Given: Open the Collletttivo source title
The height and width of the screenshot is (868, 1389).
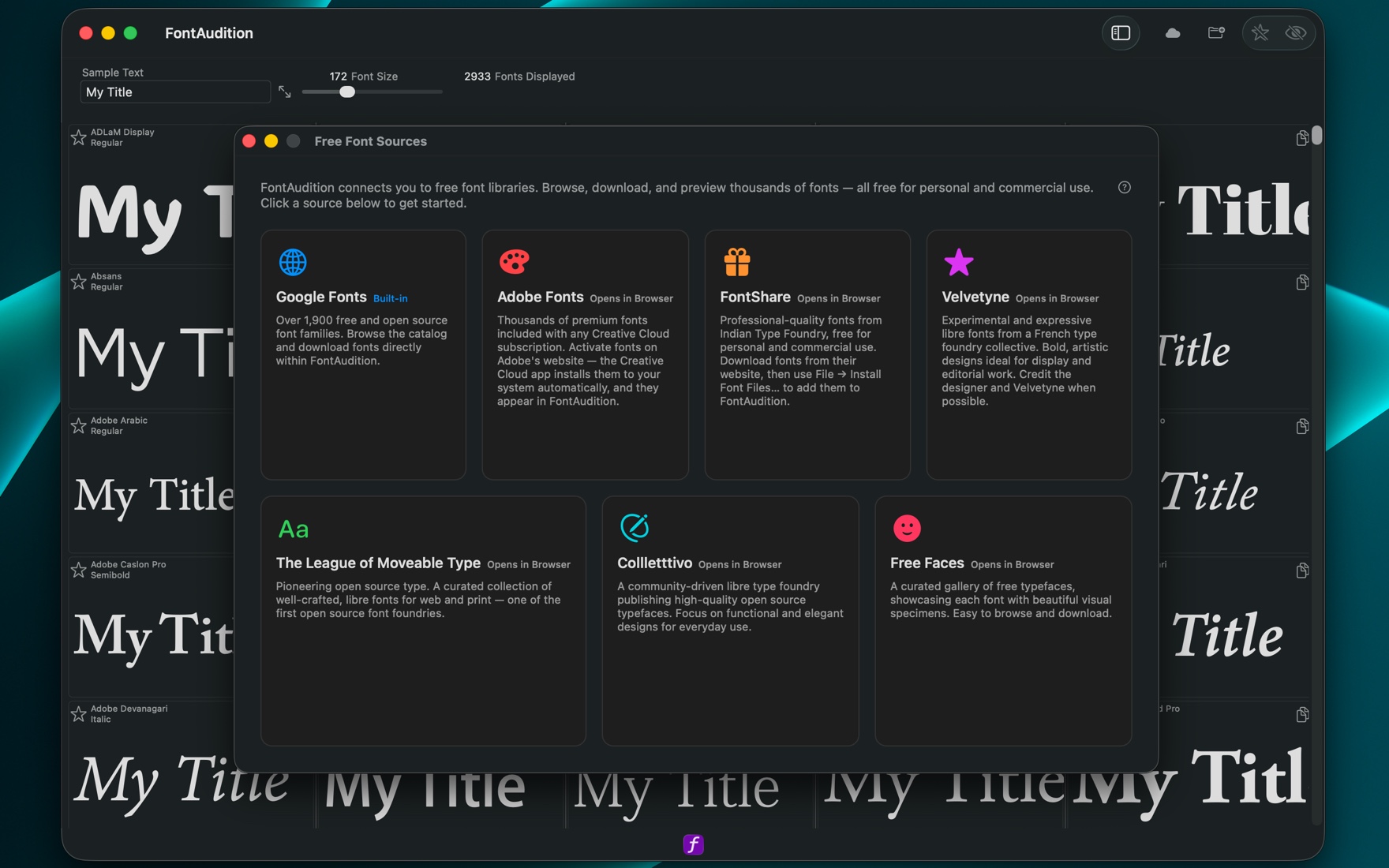Looking at the screenshot, I should click(x=654, y=563).
